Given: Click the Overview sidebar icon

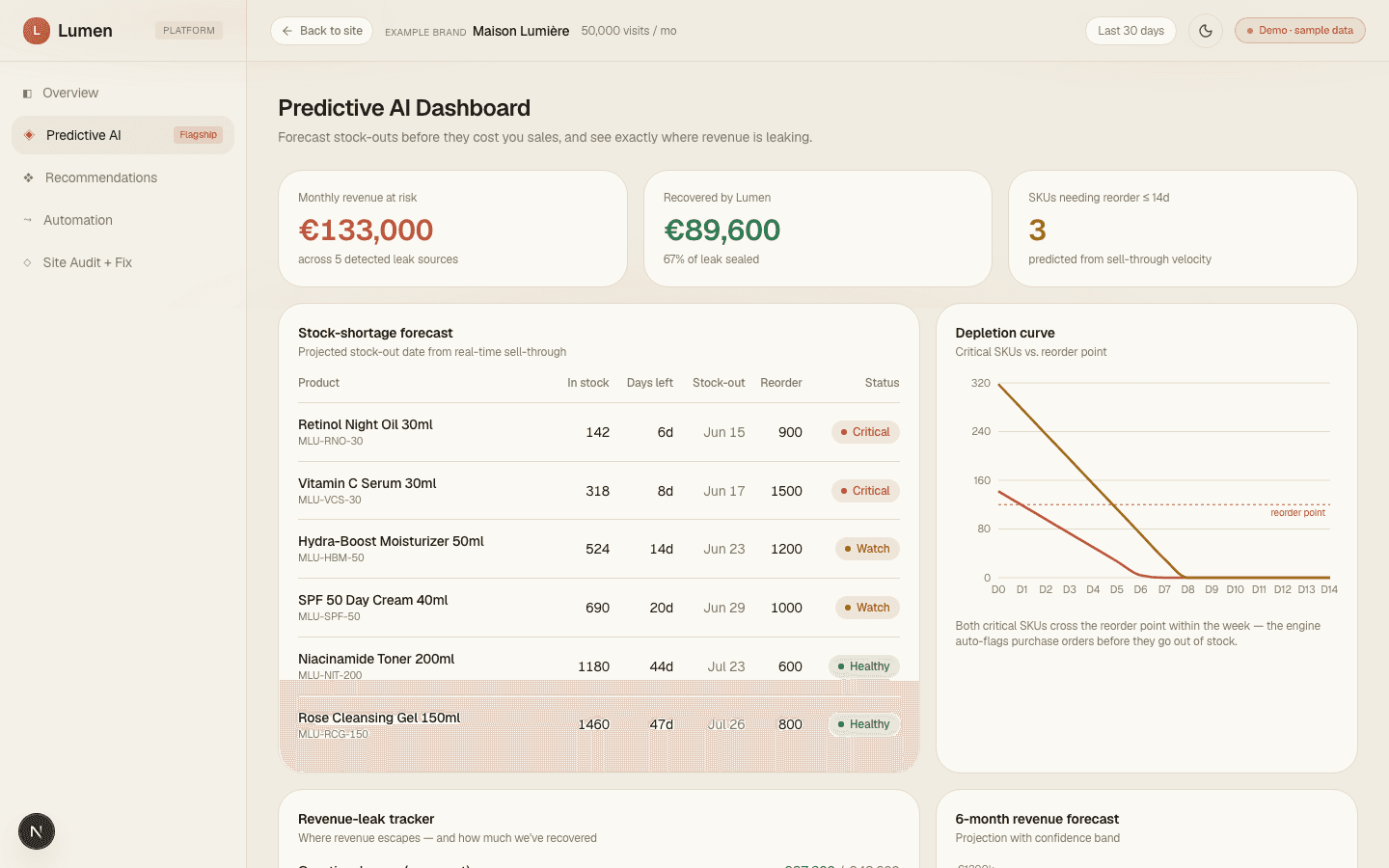Looking at the screenshot, I should tap(27, 94).
